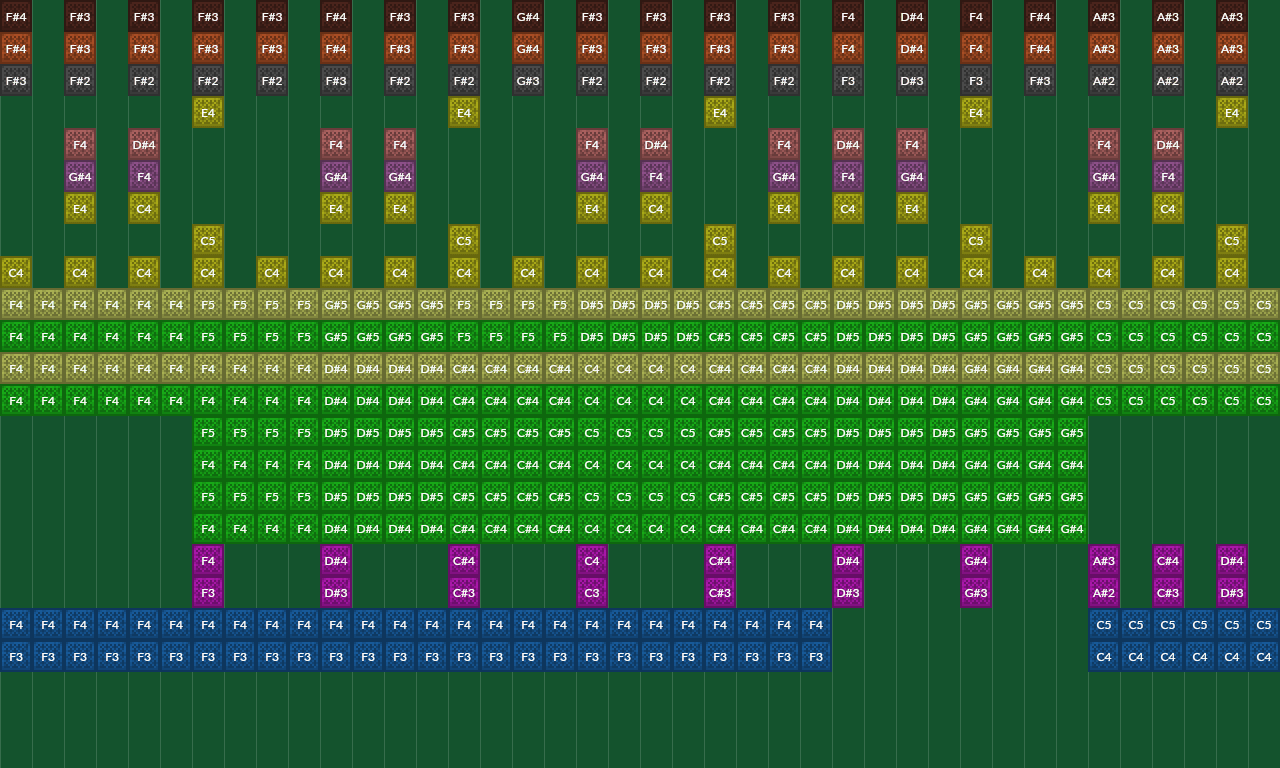Select the magenta G#3 note block
This screenshot has height=768, width=1280.
976,593
